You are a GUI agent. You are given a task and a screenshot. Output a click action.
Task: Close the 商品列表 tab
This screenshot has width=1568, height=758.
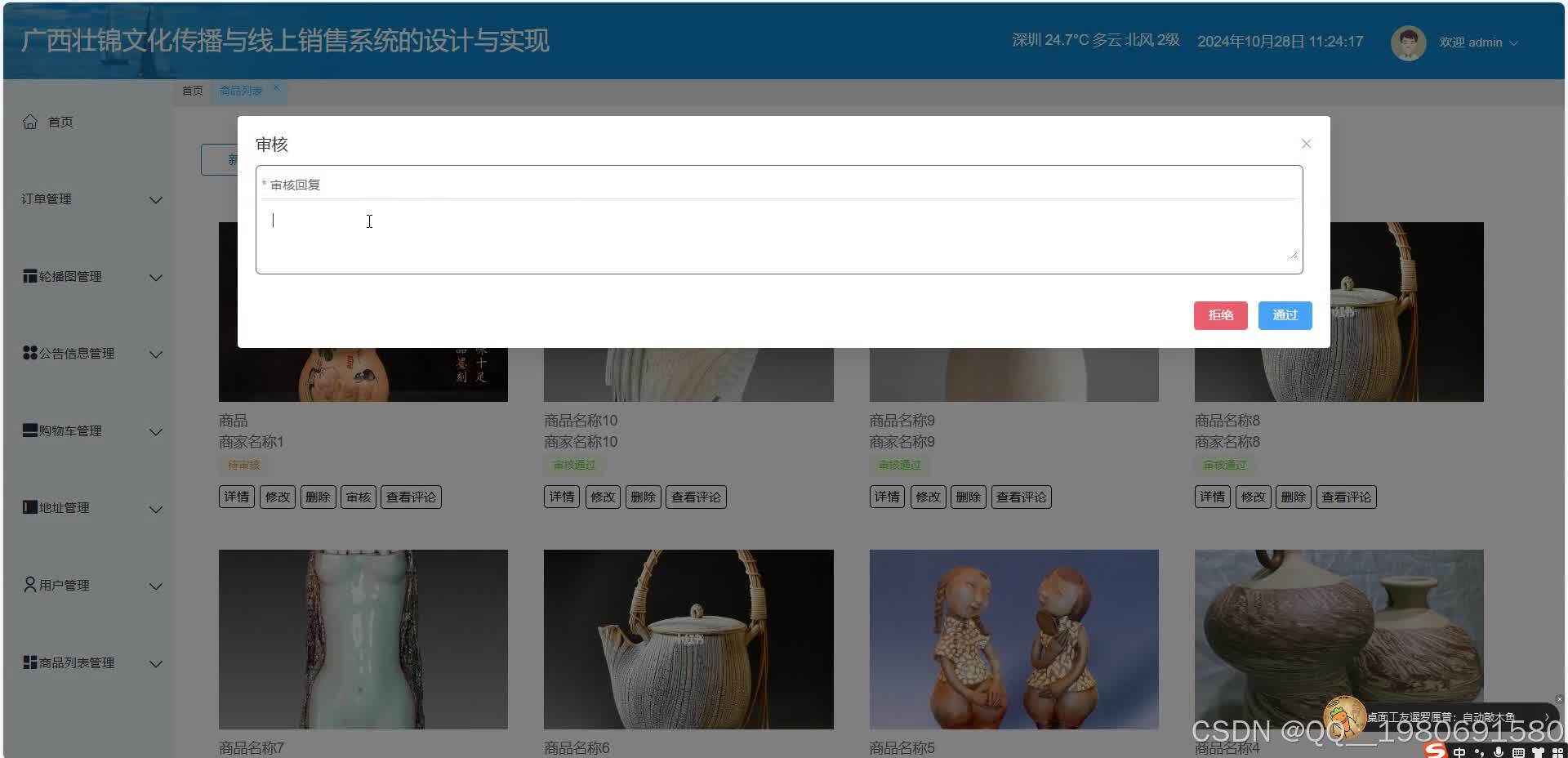276,87
